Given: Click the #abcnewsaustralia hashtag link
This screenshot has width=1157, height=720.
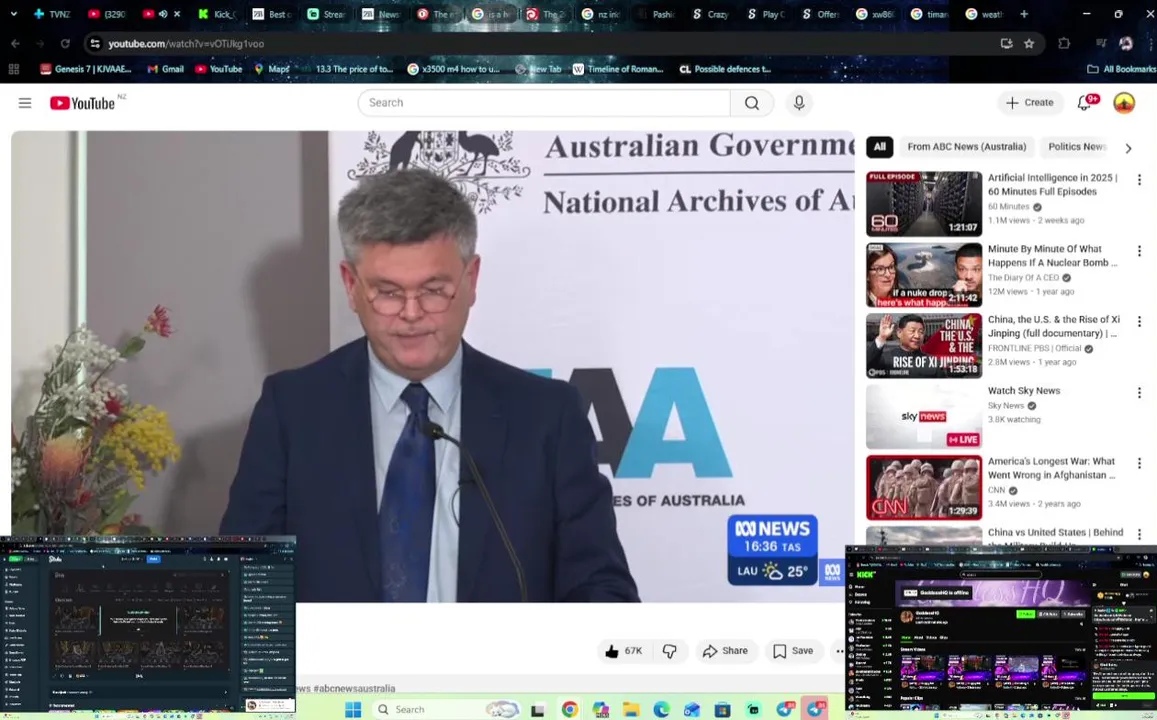Looking at the screenshot, I should (x=354, y=688).
